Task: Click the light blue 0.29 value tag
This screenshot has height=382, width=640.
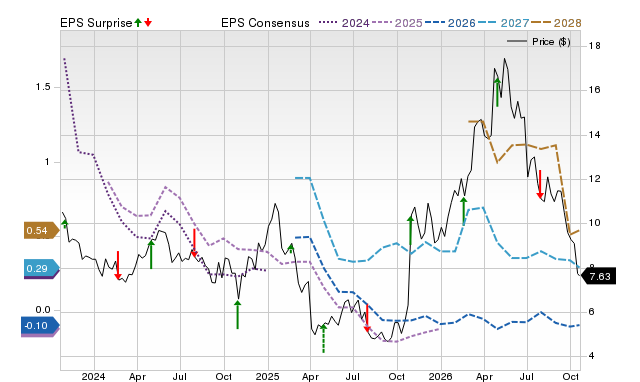Action: click(42, 269)
